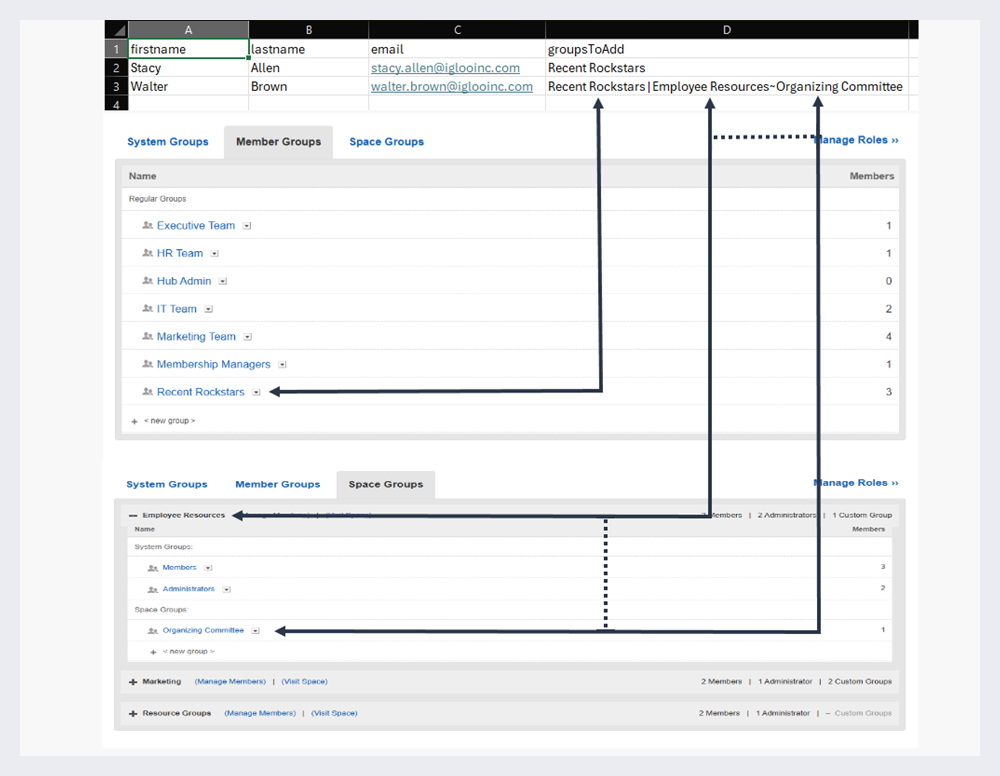Screen dimensions: 1000x776
Task: Click the group icon next to Organizing Committee
Action: pos(153,631)
